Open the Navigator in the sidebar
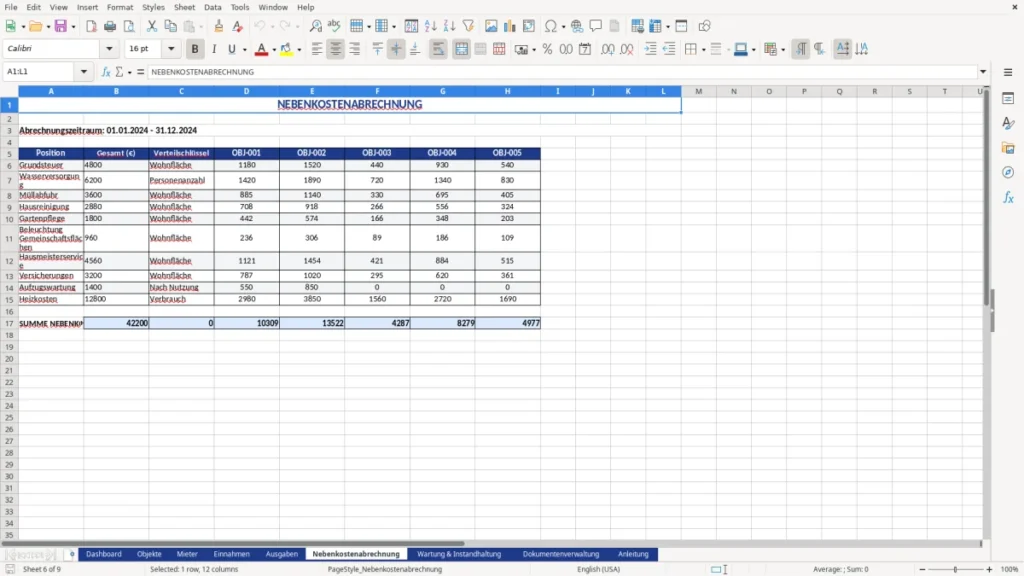 [1008, 172]
